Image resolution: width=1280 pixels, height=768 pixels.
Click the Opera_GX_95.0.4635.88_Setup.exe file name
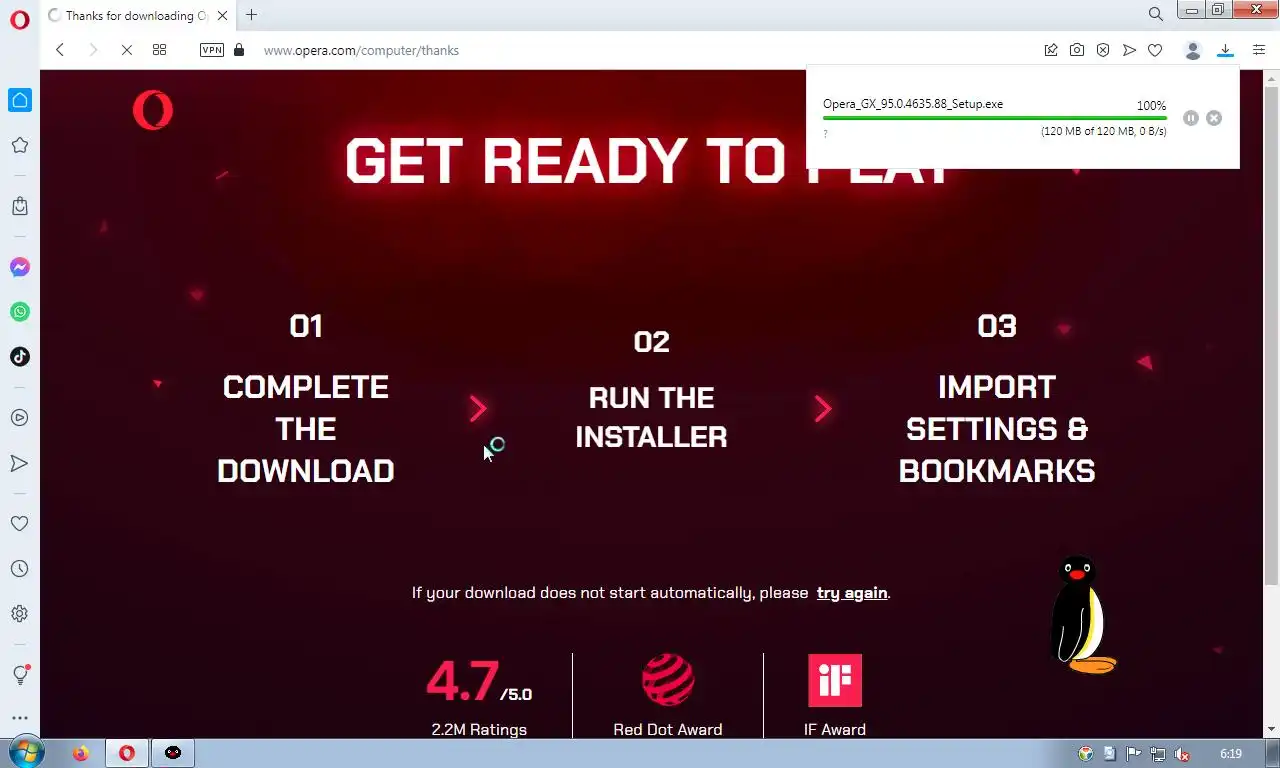click(x=913, y=104)
